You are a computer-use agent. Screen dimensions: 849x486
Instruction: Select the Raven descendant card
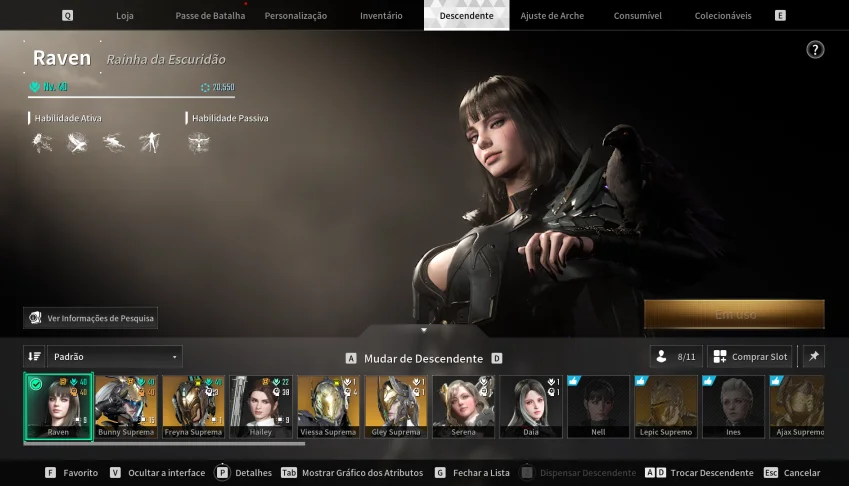pyautogui.click(x=58, y=406)
